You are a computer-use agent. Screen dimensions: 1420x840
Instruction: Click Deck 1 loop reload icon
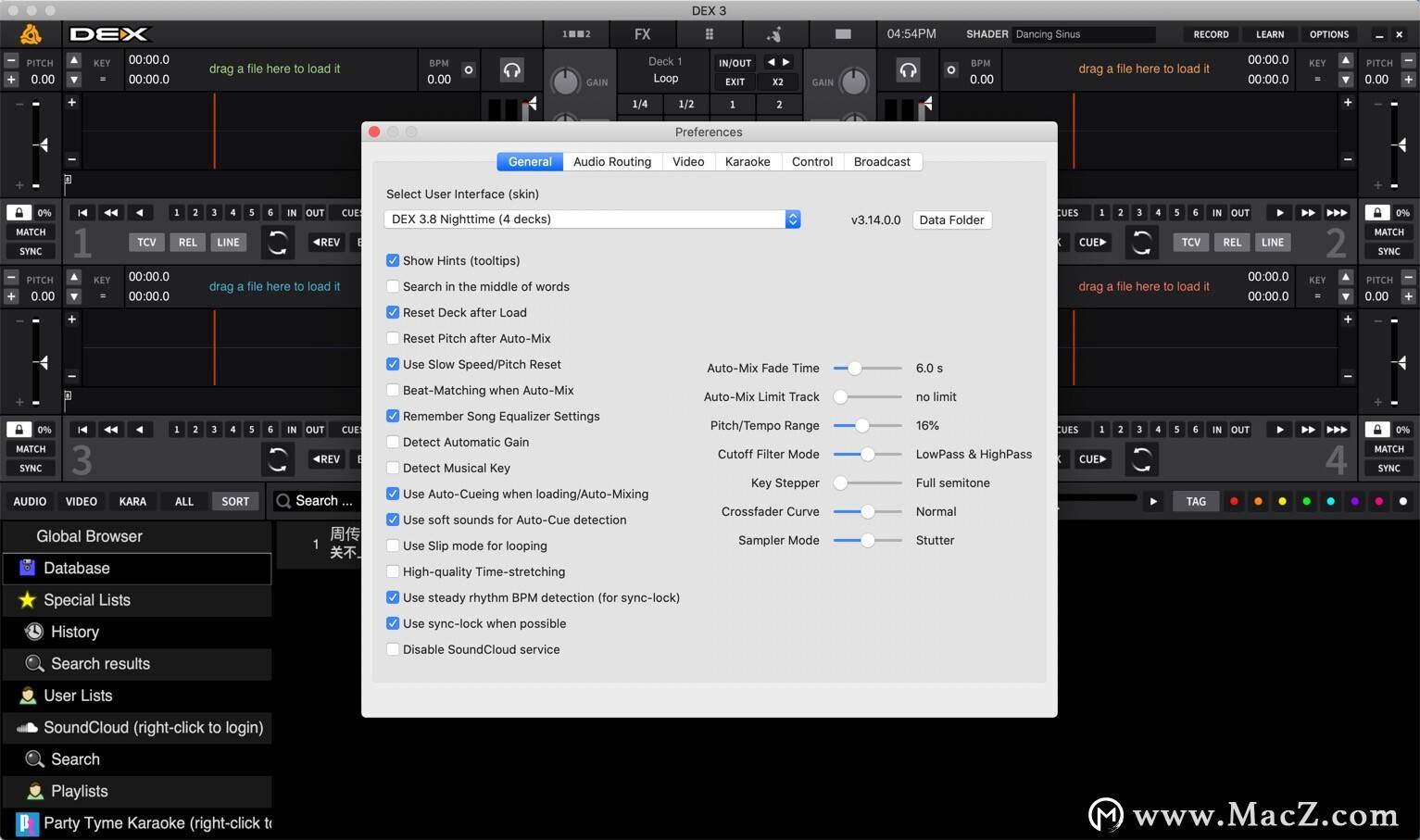277,243
